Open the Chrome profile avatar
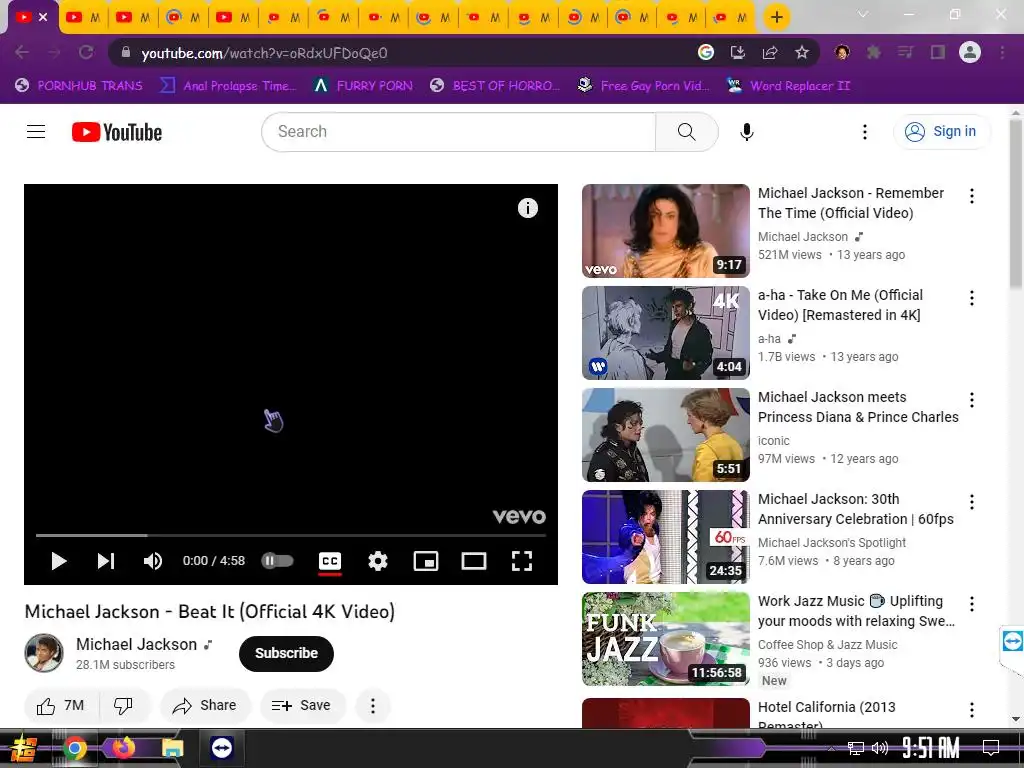1024x768 pixels. point(970,52)
